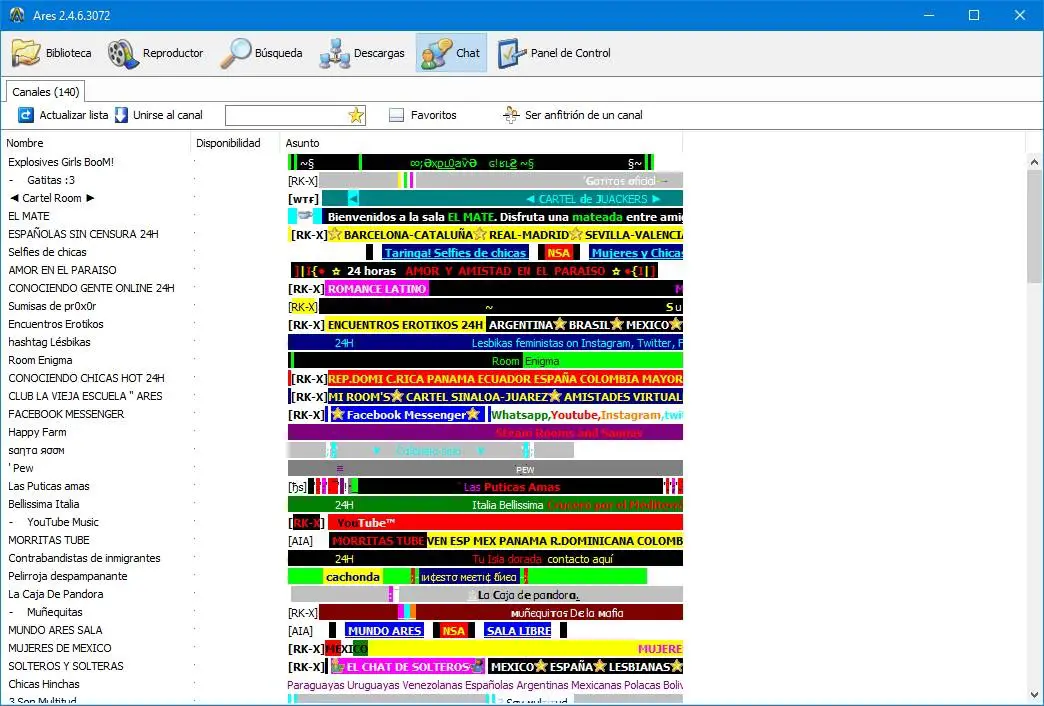Select channel "La Caja De Pandora"
This screenshot has width=1044, height=706.
[x=55, y=593]
